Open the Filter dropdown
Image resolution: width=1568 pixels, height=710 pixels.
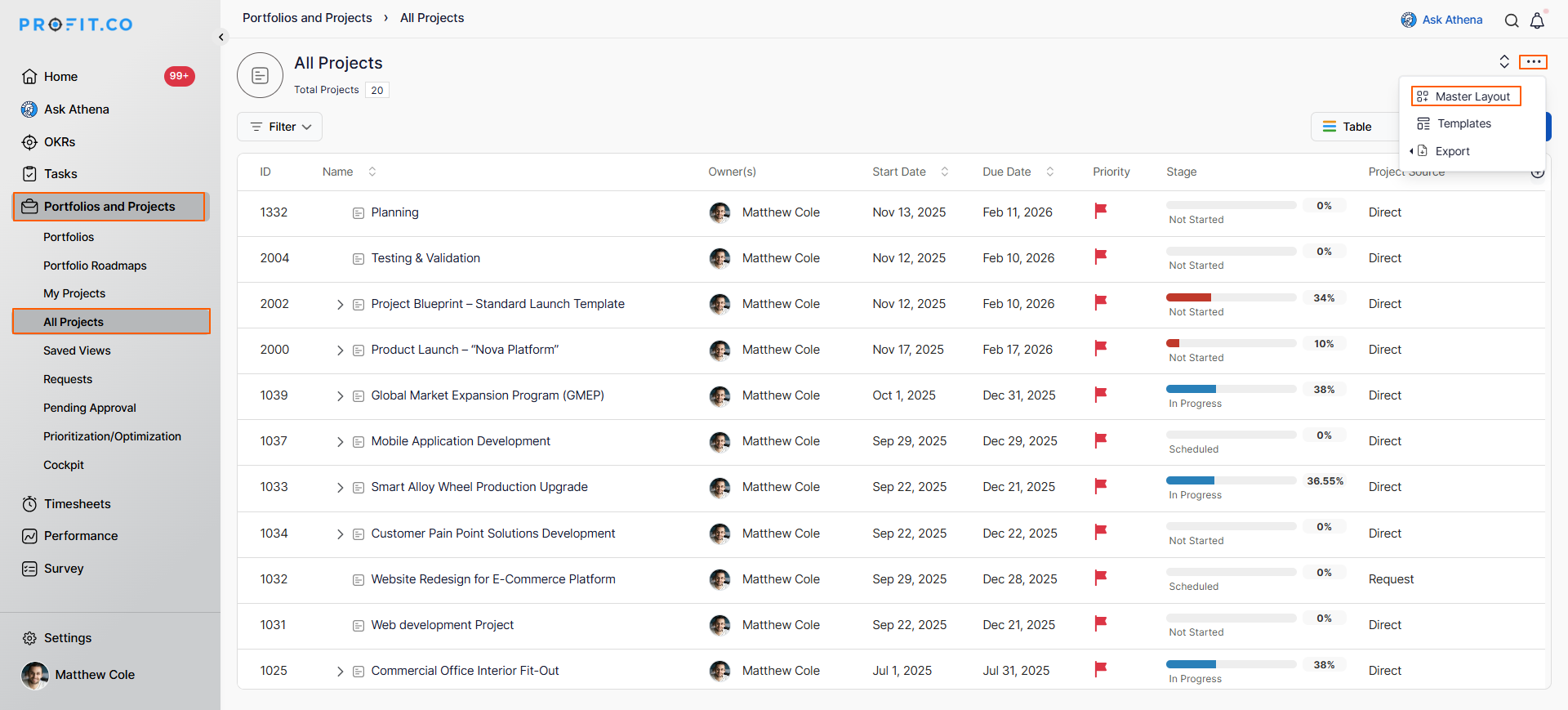[279, 127]
